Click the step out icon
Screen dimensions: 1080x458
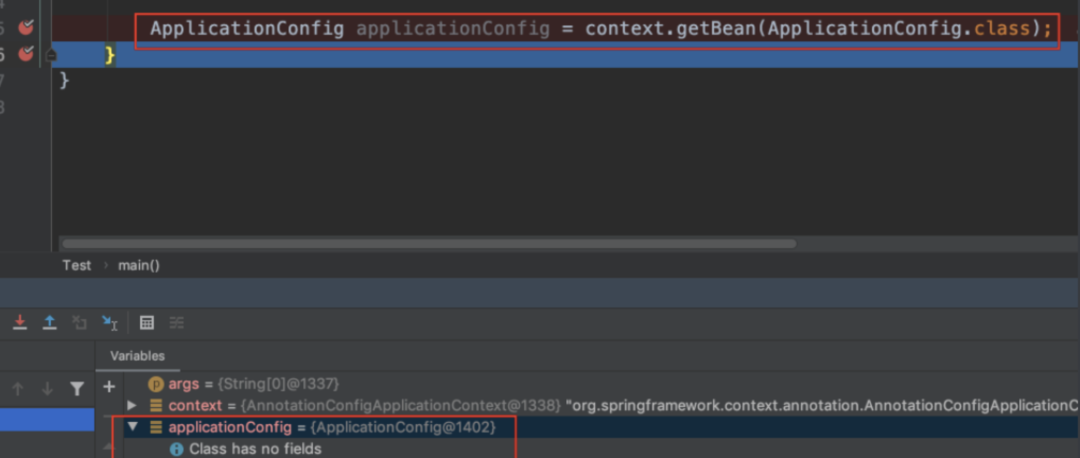click(49, 322)
